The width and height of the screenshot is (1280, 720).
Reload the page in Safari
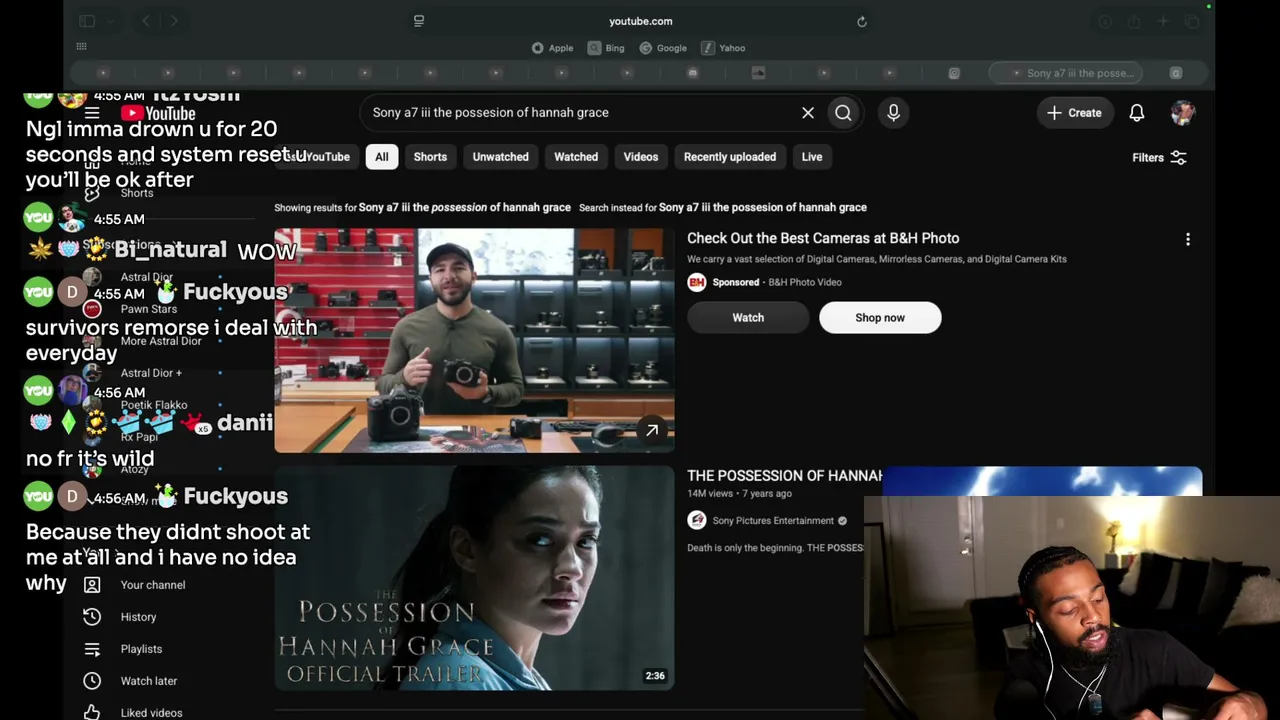pyautogui.click(x=861, y=21)
